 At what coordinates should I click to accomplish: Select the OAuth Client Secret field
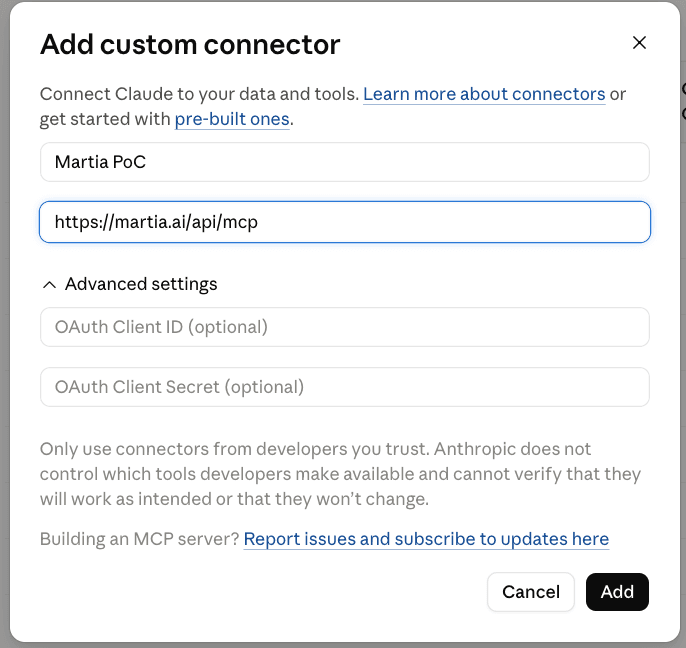(x=345, y=387)
